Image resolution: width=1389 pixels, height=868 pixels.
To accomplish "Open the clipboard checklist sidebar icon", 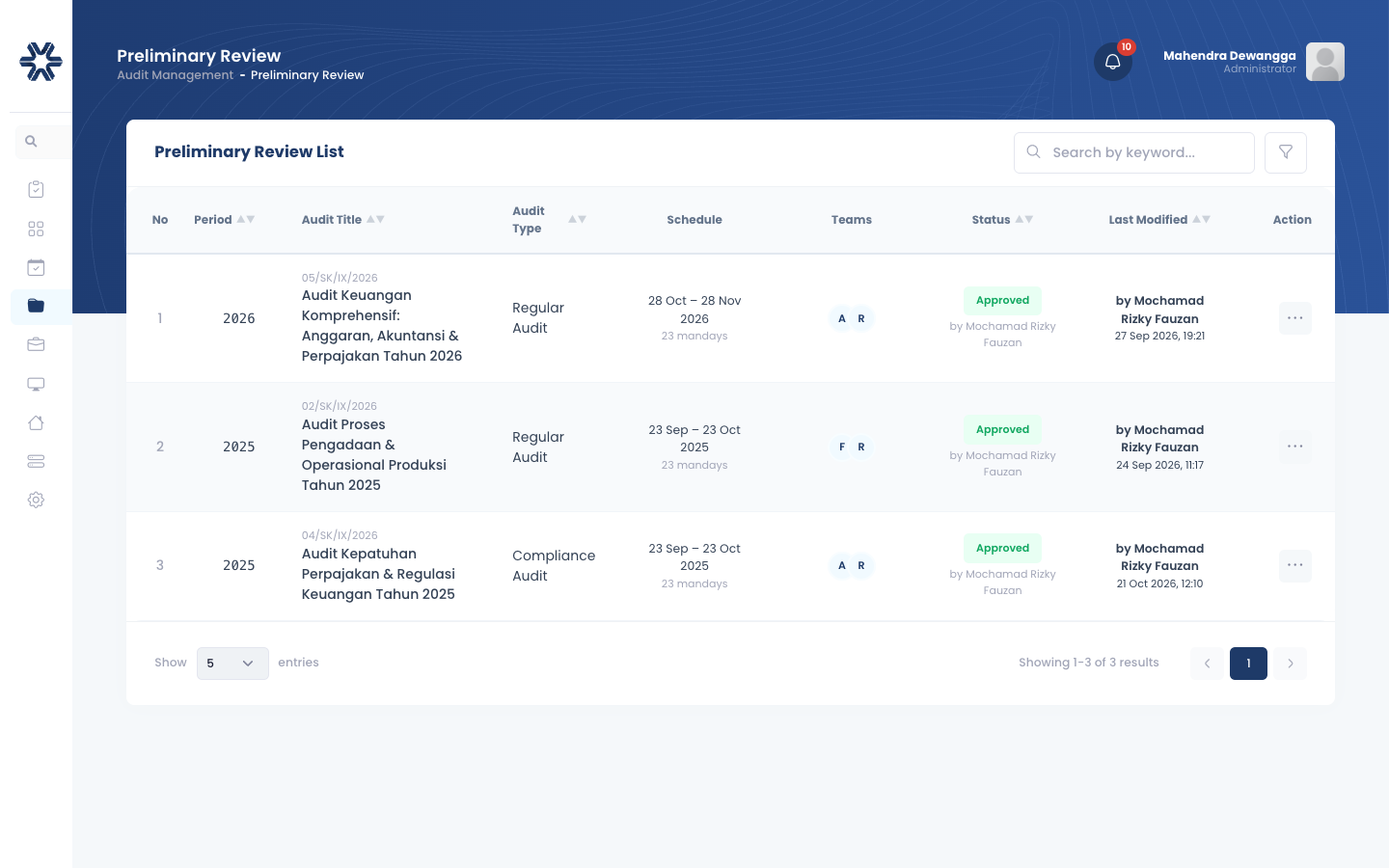I will (x=36, y=189).
